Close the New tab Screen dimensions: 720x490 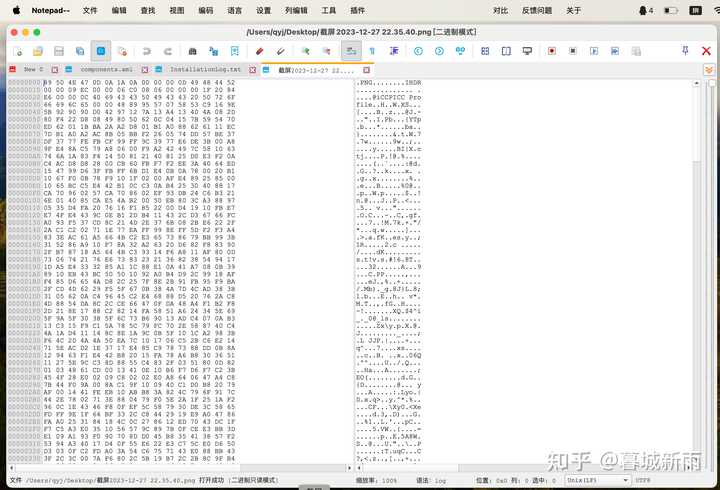click(55, 70)
